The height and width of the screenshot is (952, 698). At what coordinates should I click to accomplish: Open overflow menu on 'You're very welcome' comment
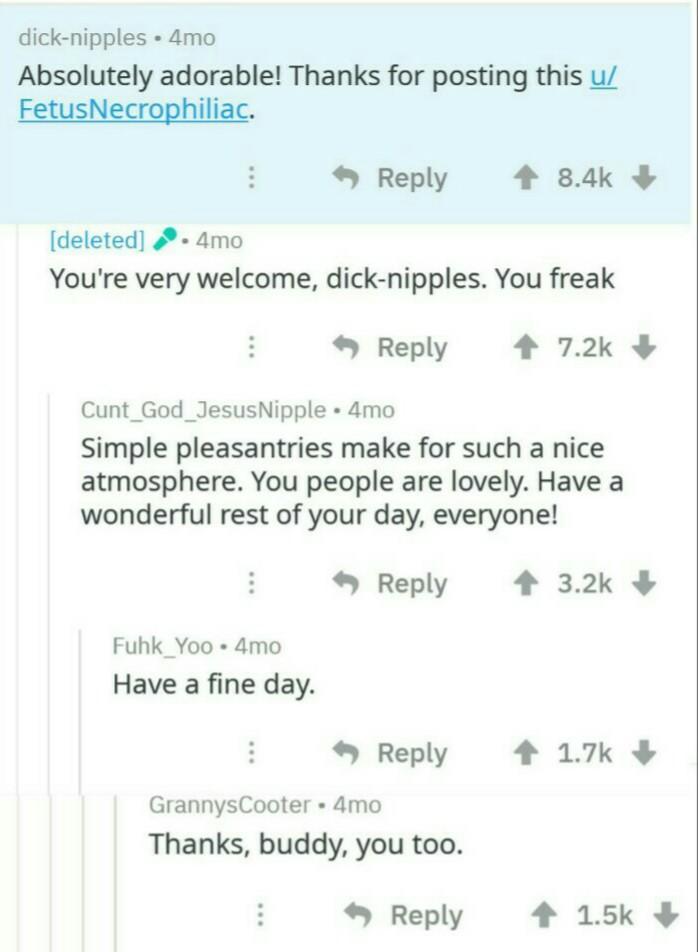point(253,347)
